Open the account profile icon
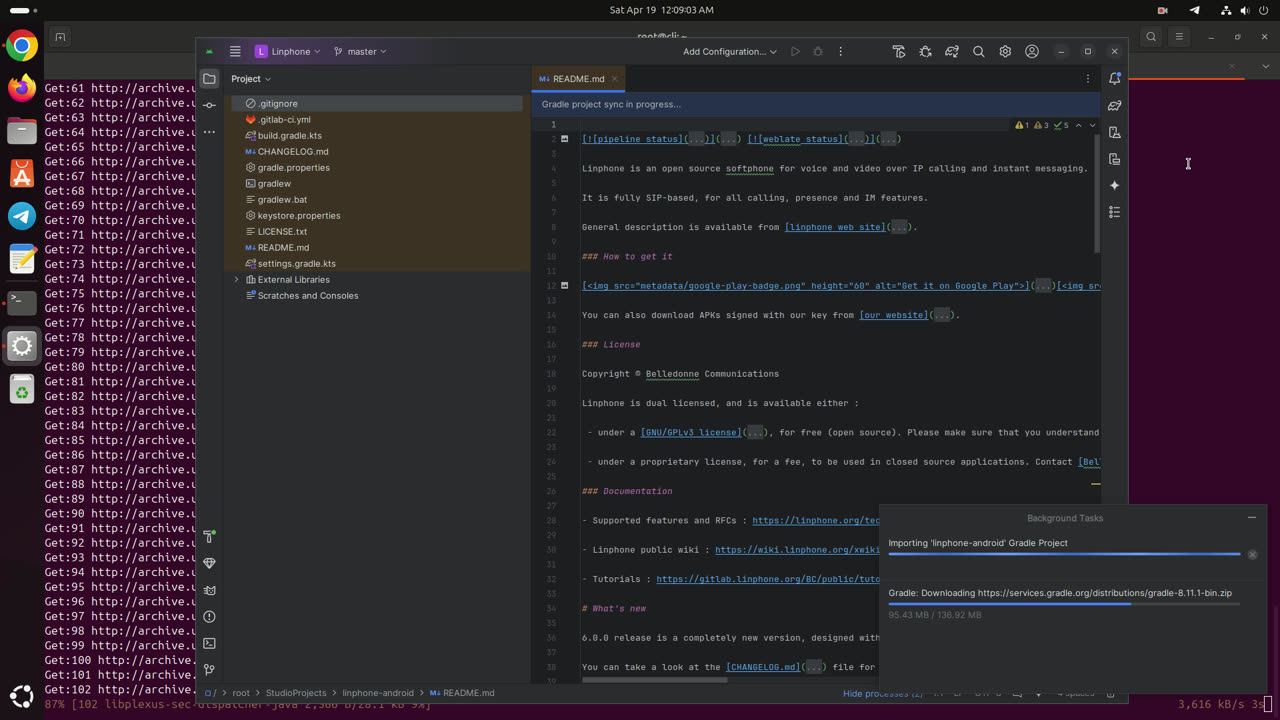 pyautogui.click(x=1032, y=51)
